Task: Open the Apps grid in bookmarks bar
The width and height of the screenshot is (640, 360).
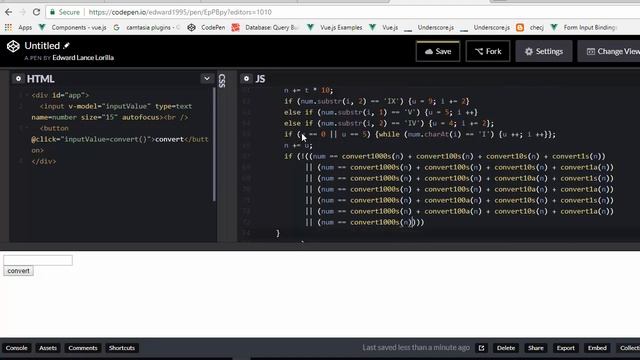Action: pyautogui.click(x=19, y=27)
